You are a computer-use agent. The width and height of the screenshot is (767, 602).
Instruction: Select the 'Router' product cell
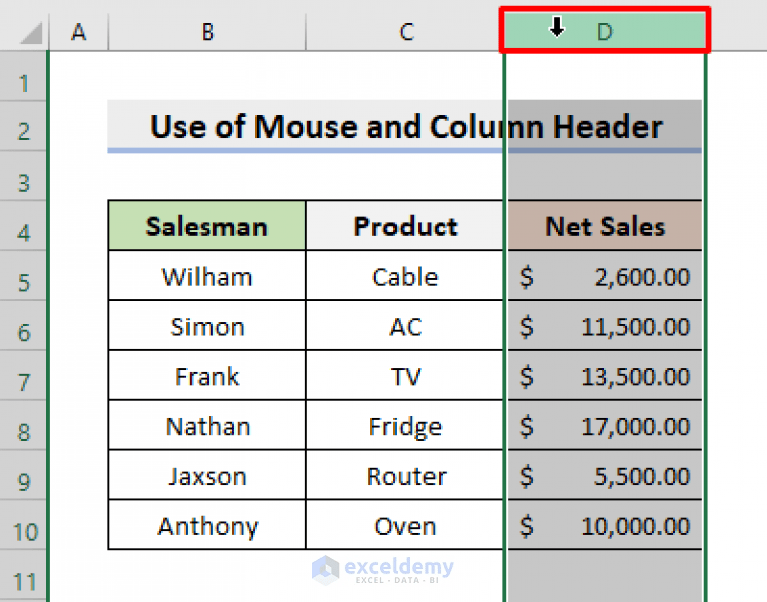pos(405,475)
